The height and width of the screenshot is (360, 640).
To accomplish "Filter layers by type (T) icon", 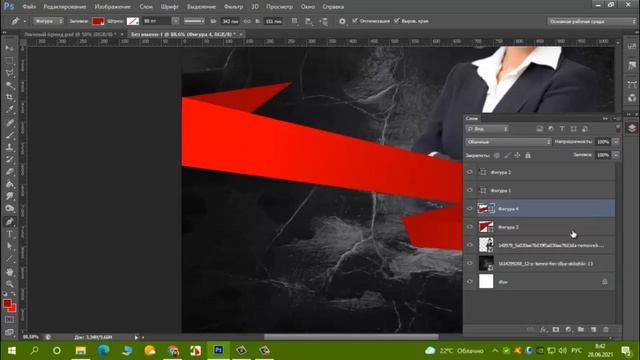I will (x=562, y=129).
